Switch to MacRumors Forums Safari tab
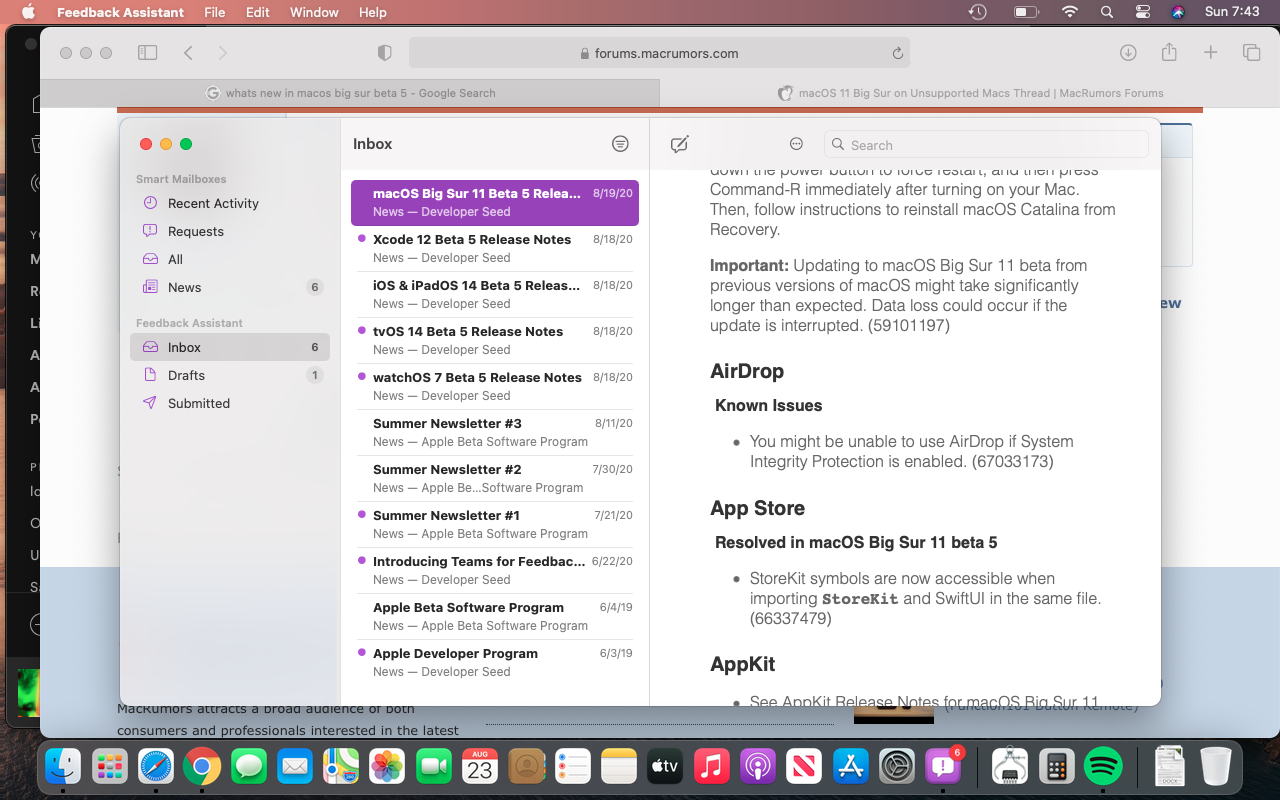1280x800 pixels. coord(970,93)
